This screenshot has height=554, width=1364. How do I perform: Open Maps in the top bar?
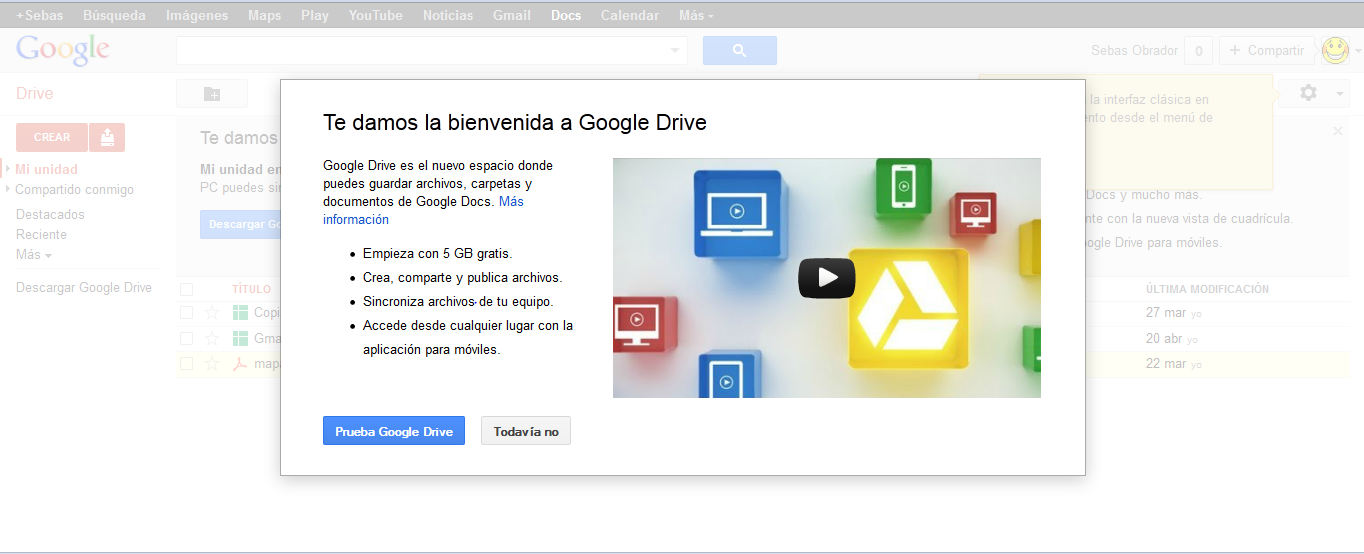click(x=264, y=15)
